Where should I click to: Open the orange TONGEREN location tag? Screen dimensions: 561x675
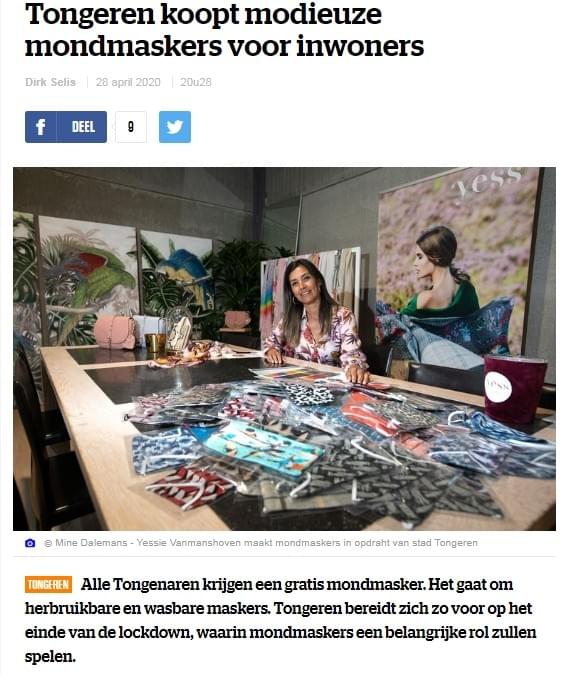48,585
